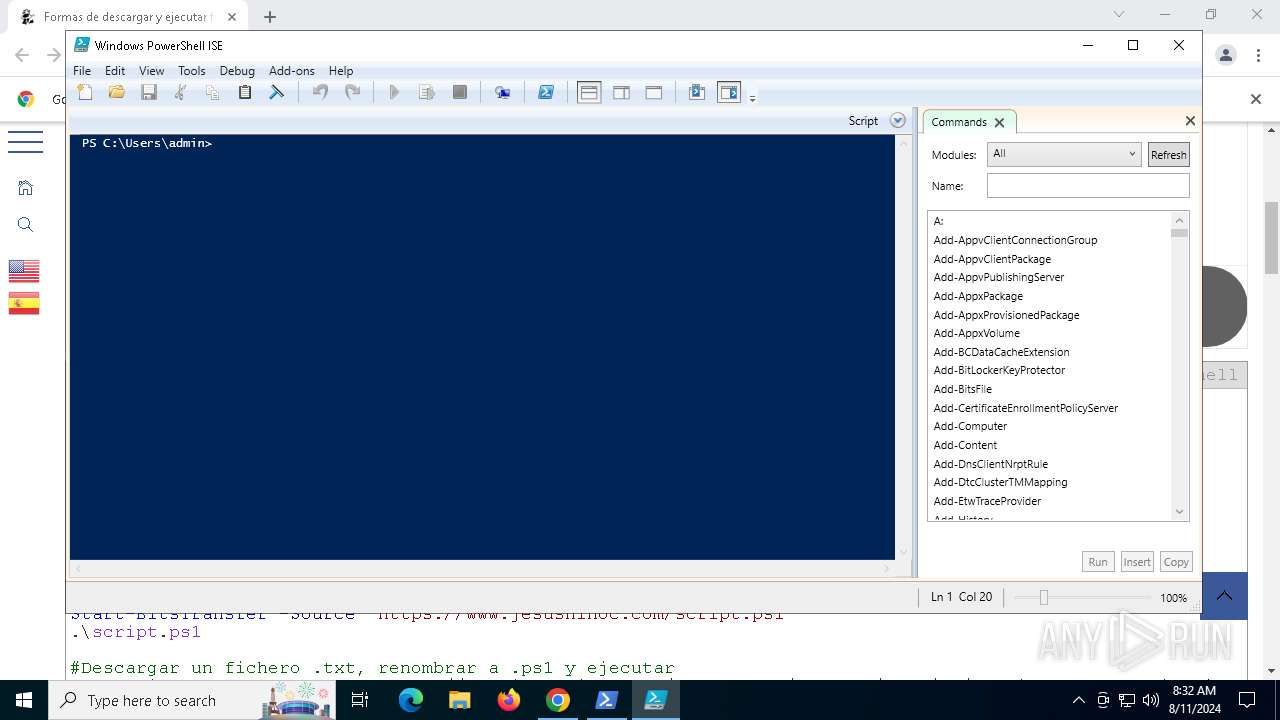Save the script with the floppy disk icon
The width and height of the screenshot is (1280, 720).
[149, 92]
